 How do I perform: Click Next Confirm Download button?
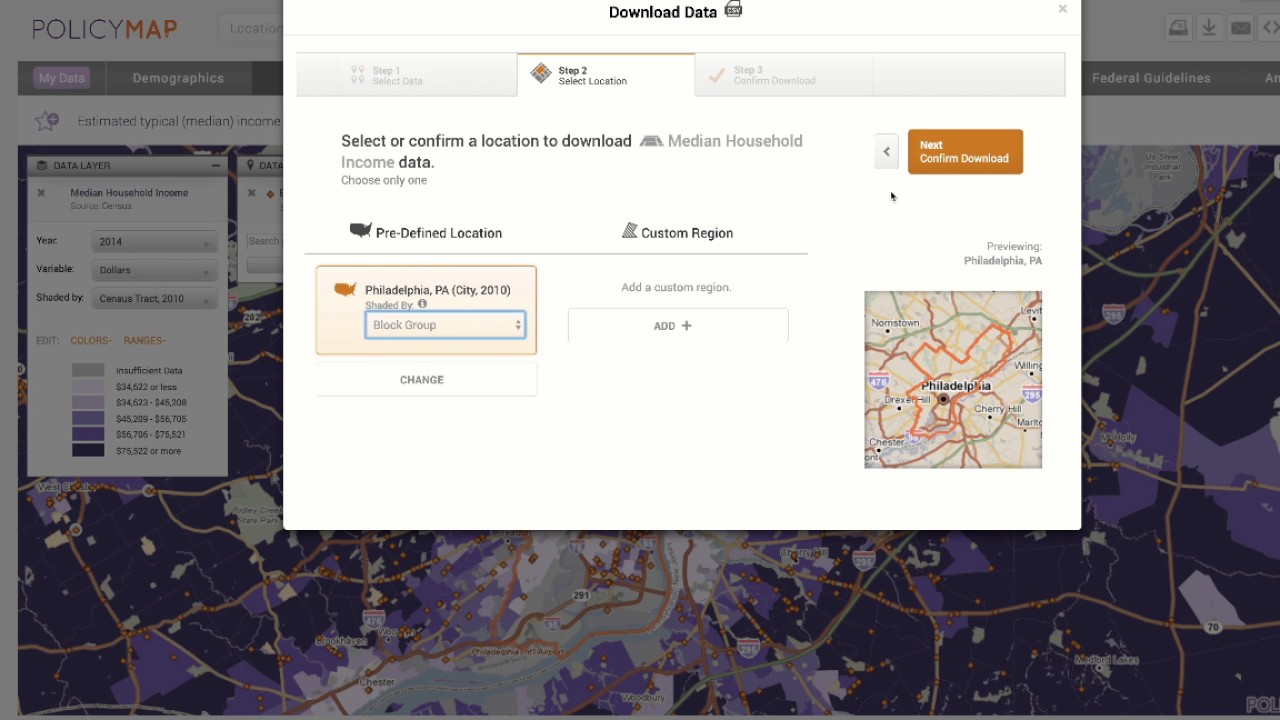pos(965,152)
